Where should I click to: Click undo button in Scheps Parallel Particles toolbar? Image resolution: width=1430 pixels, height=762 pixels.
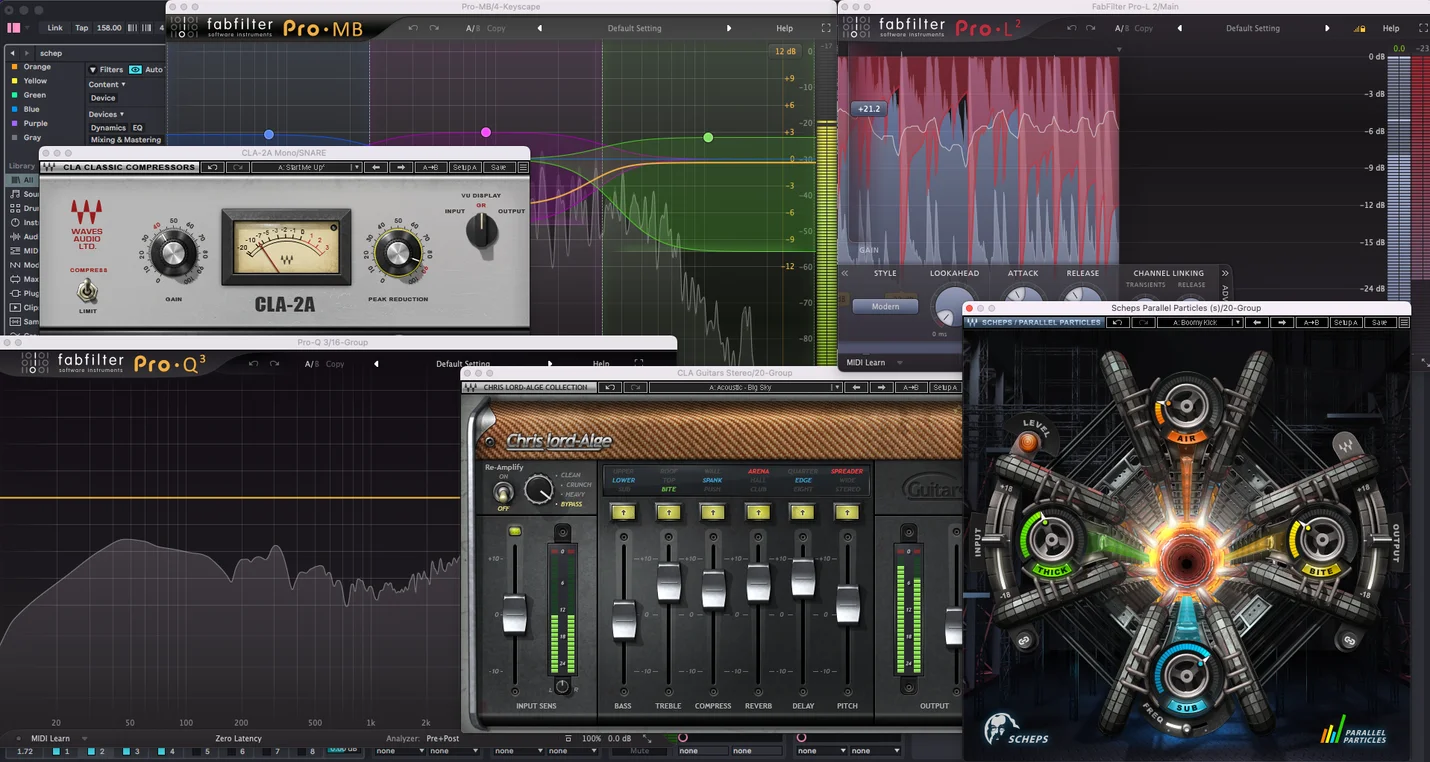[x=1119, y=322]
